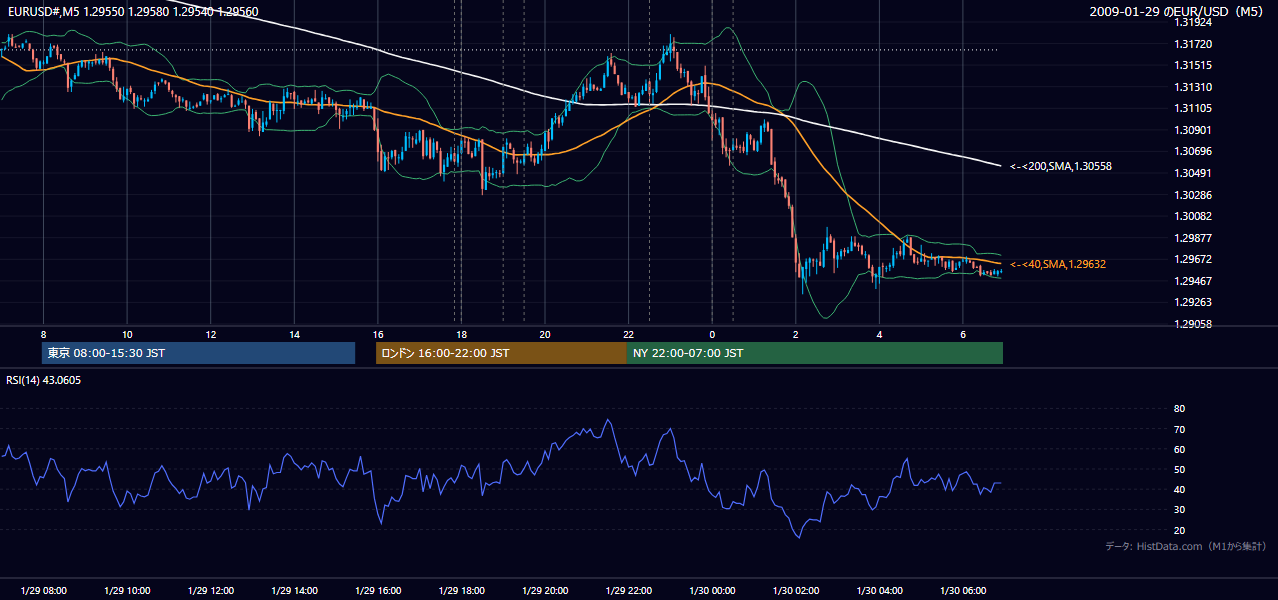Click hour label 14 under the price chart
The height and width of the screenshot is (600, 1278).
pos(294,334)
